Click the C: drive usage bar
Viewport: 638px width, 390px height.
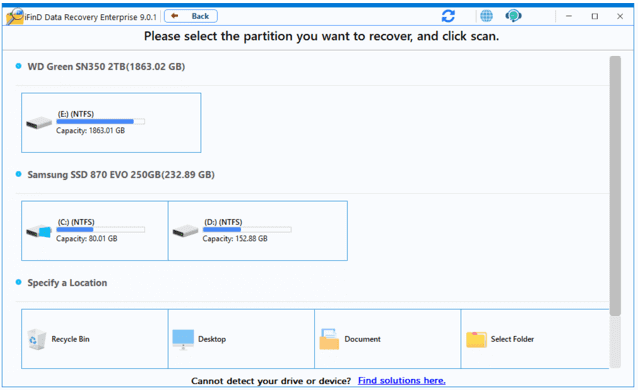point(101,230)
